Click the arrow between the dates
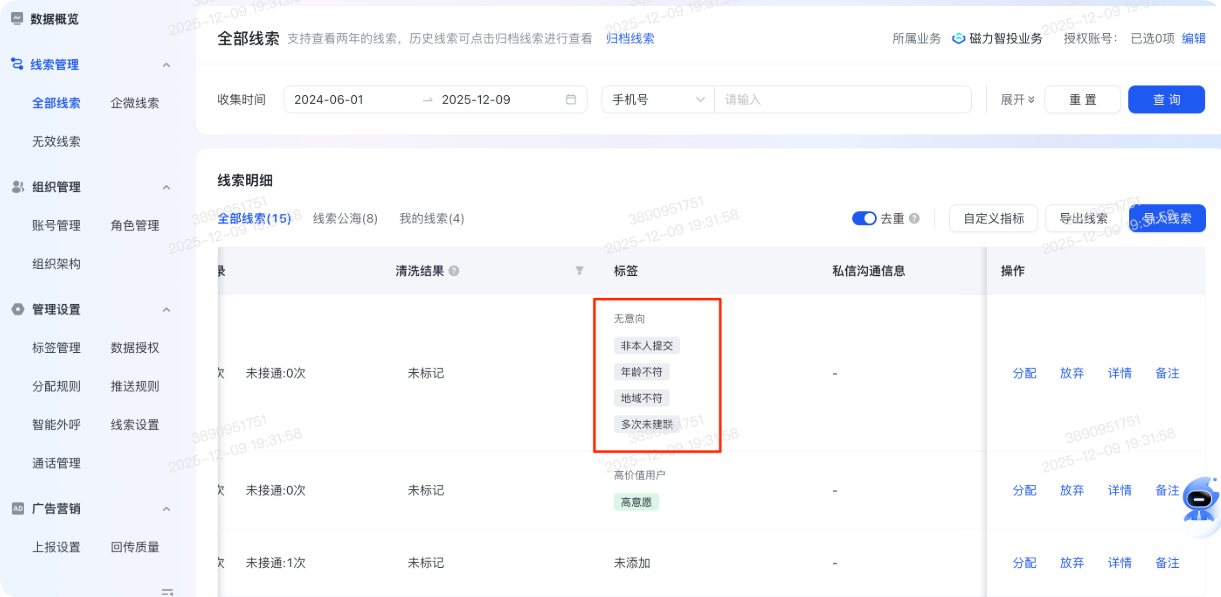1221x597 pixels. 427,100
